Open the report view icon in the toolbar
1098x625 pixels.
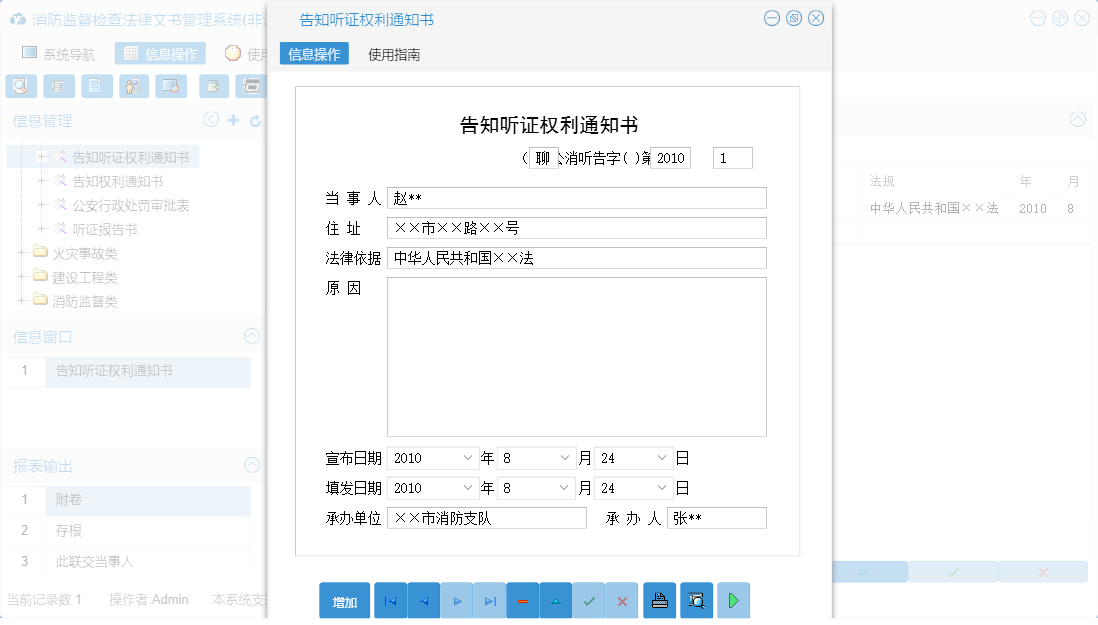(58, 86)
